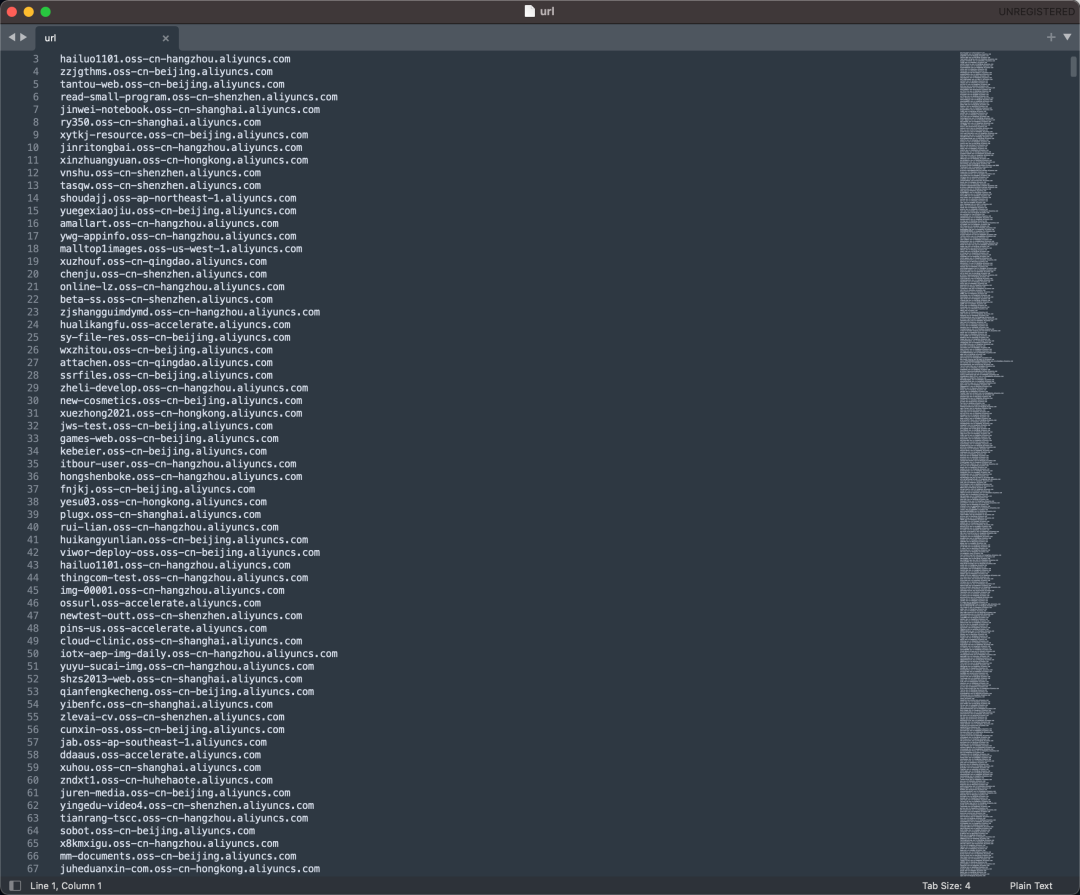Screen dimensions: 1080x895
Task: Toggle the sidebar icon in the status bar
Action: 14,885
